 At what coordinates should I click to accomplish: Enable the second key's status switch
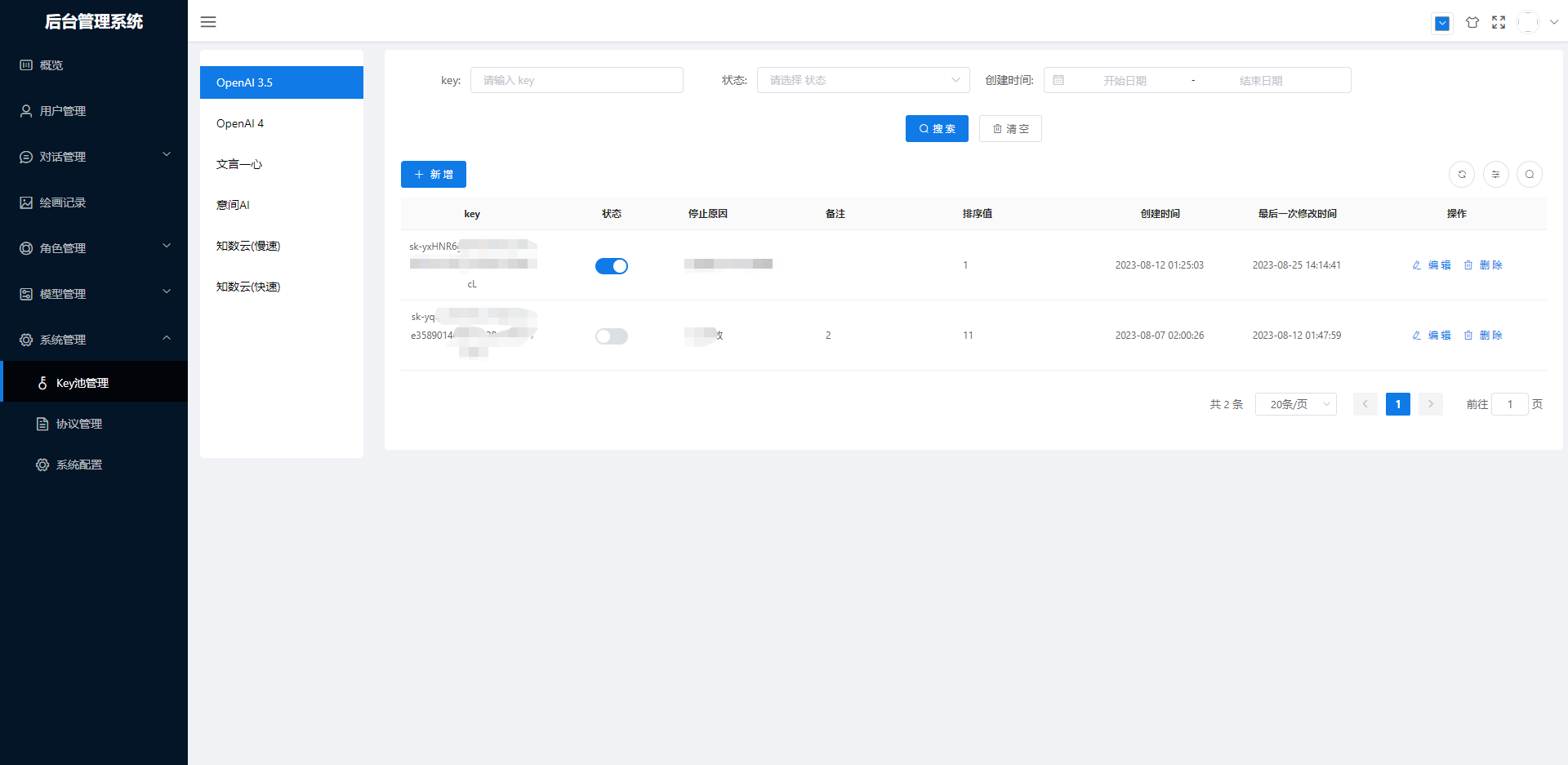(611, 336)
